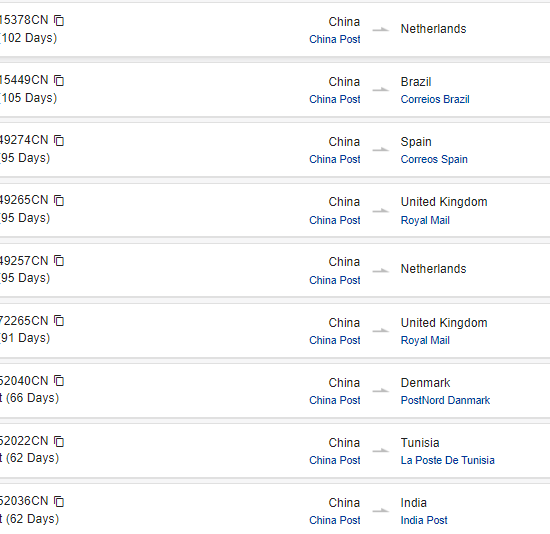The width and height of the screenshot is (550, 534).
Task: Open Royal Mail link in 72265CN row
Action: [425, 340]
